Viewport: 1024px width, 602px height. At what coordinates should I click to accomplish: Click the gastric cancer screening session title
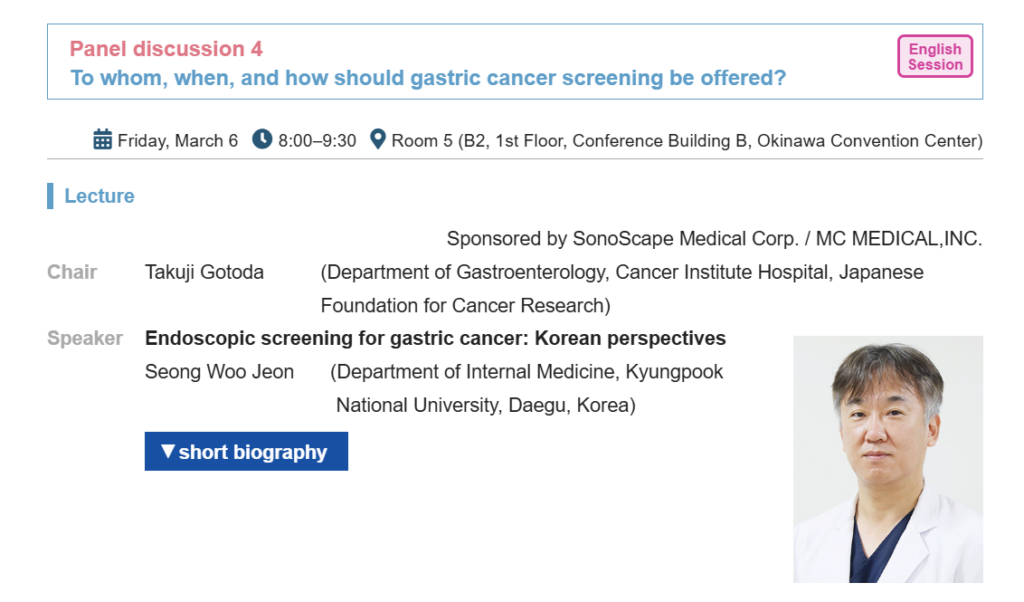[x=428, y=78]
